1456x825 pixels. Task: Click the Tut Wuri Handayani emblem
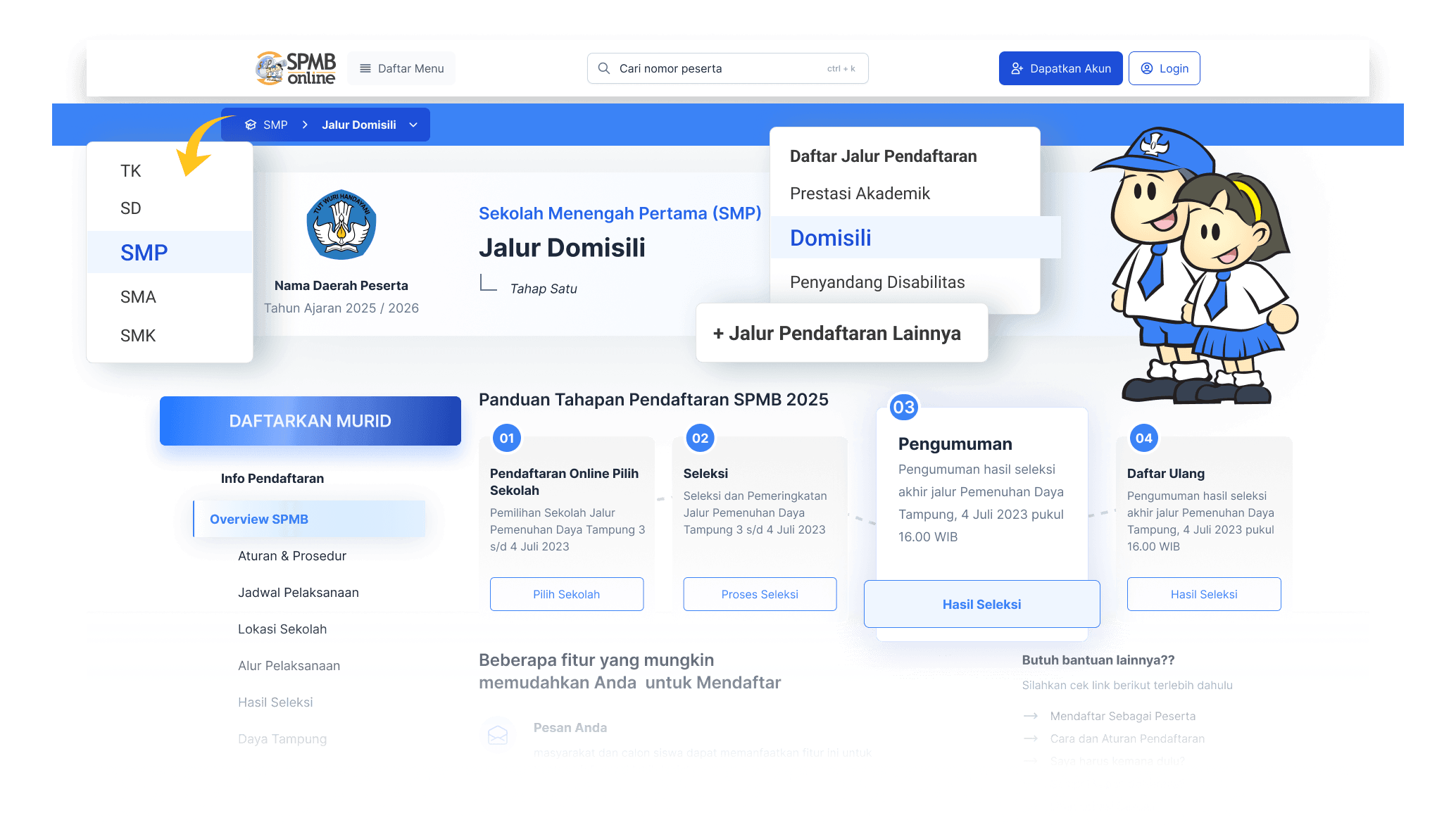pos(341,225)
